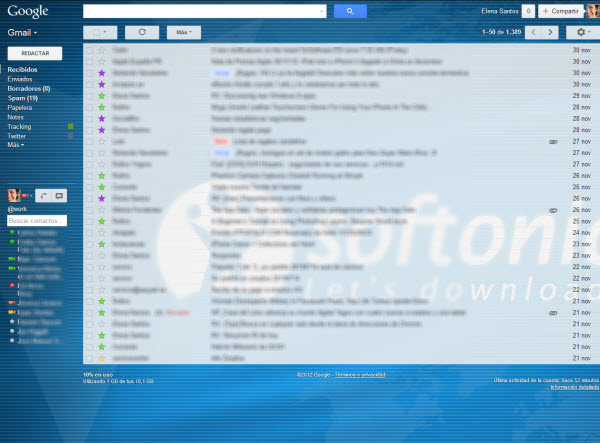Click the gray Twitter label color square
Viewport: 600px width, 443px height.
(70, 136)
